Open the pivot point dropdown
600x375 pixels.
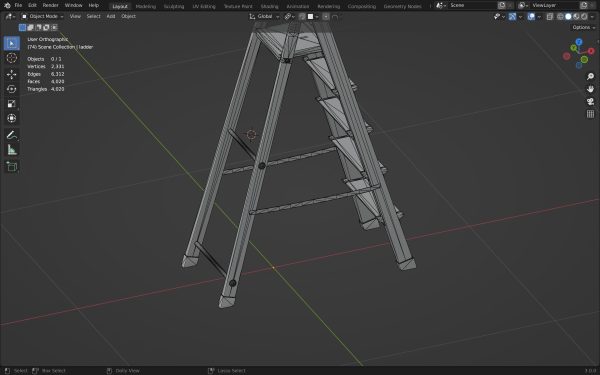tap(290, 16)
